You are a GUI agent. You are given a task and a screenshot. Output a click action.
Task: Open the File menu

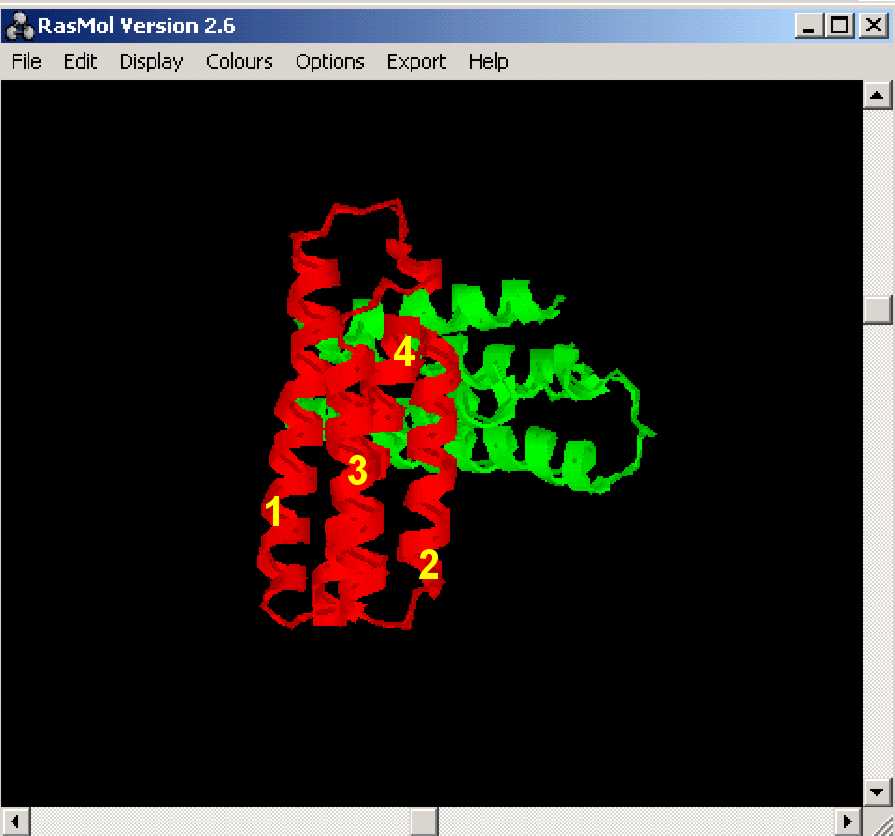(x=27, y=62)
